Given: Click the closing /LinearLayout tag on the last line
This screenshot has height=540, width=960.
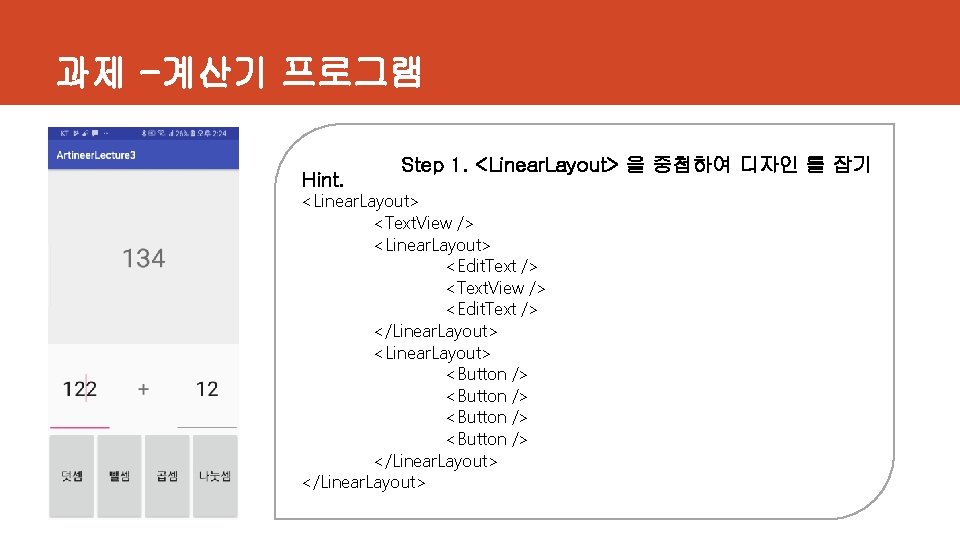Looking at the screenshot, I should click(x=364, y=482).
